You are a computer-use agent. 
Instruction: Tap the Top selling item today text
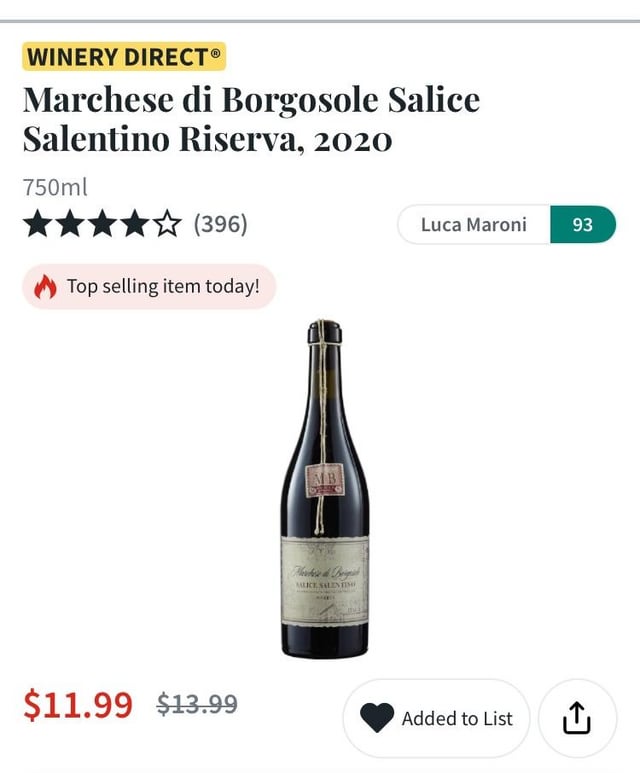point(163,287)
